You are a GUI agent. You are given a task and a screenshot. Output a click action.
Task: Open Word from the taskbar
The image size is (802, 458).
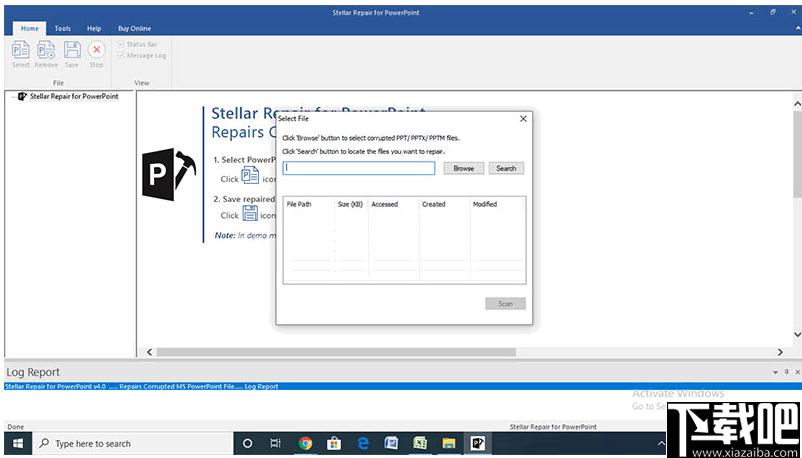coord(391,444)
